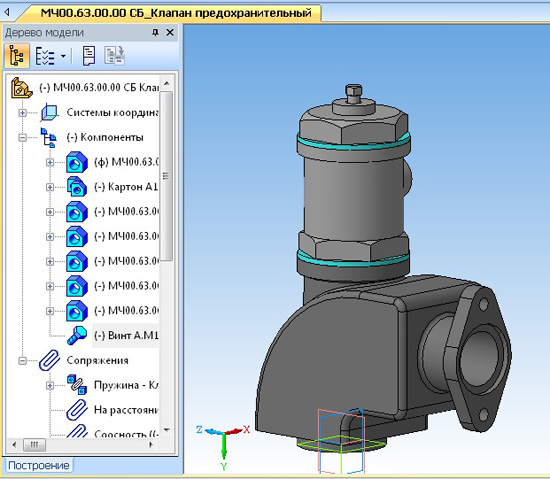Click the Соосность mate paperclip icon
The width and height of the screenshot is (550, 479).
pyautogui.click(x=77, y=431)
